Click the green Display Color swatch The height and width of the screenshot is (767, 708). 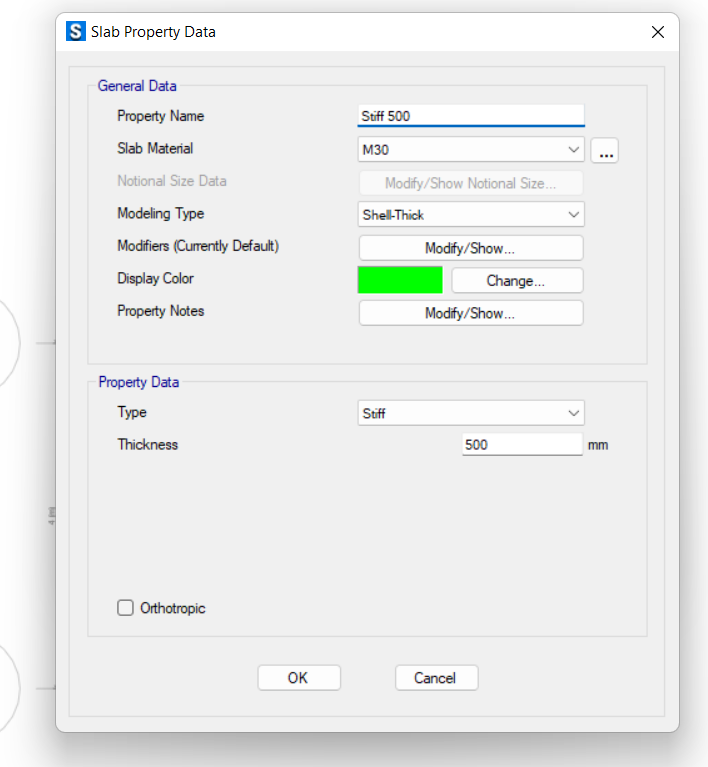click(400, 280)
